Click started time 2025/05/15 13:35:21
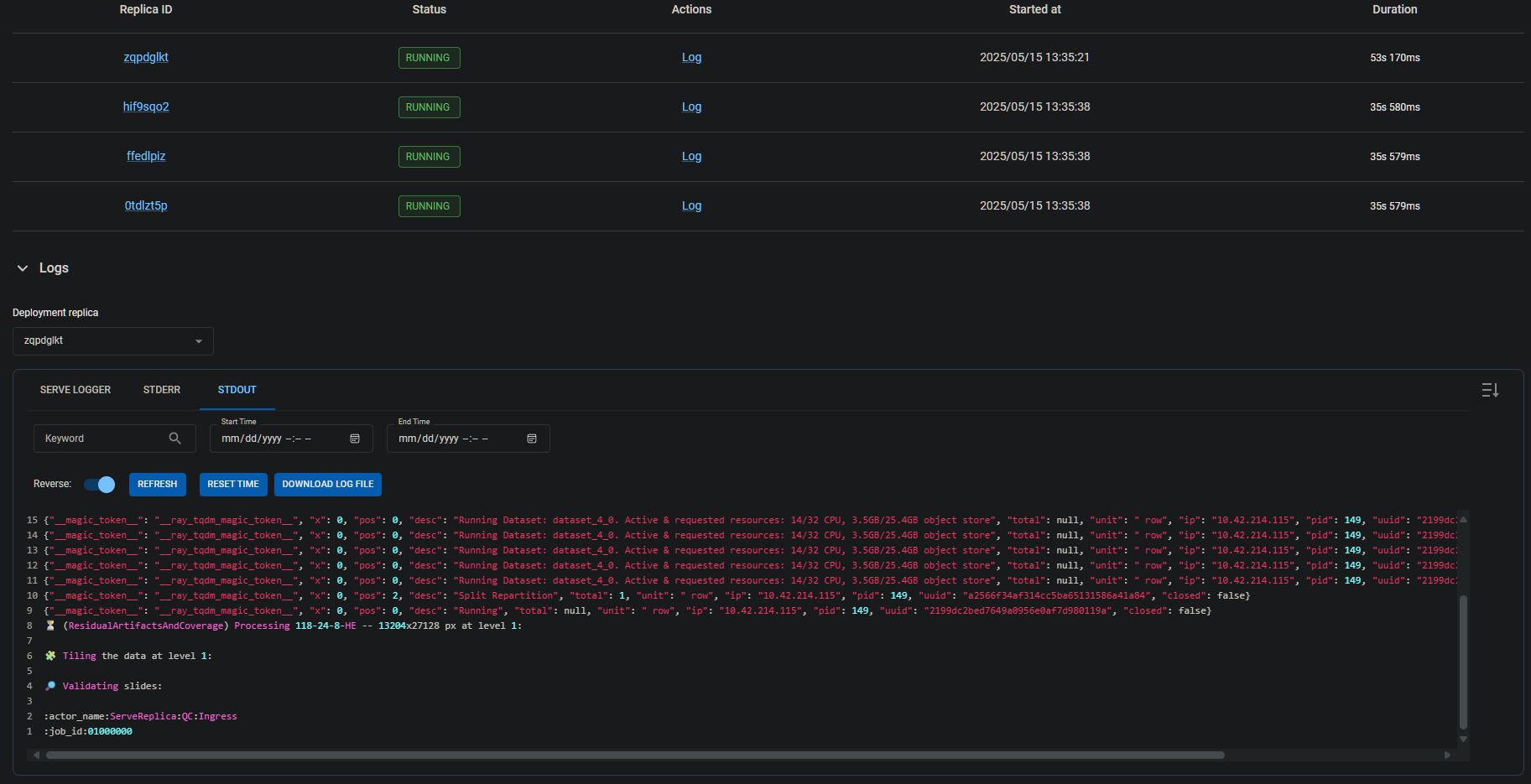The width and height of the screenshot is (1531, 784). [1034, 57]
